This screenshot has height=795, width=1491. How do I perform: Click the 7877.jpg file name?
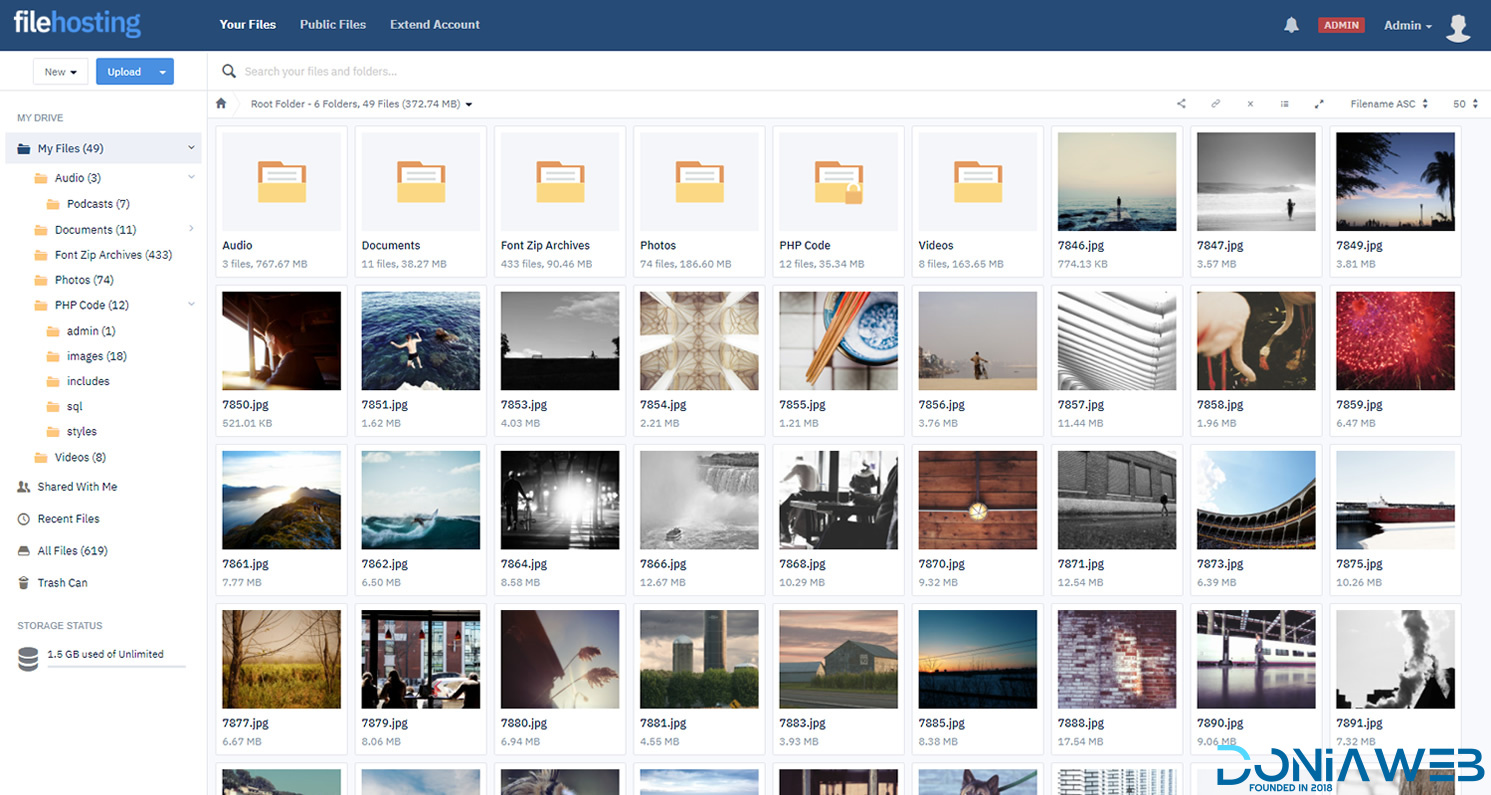pos(245,723)
